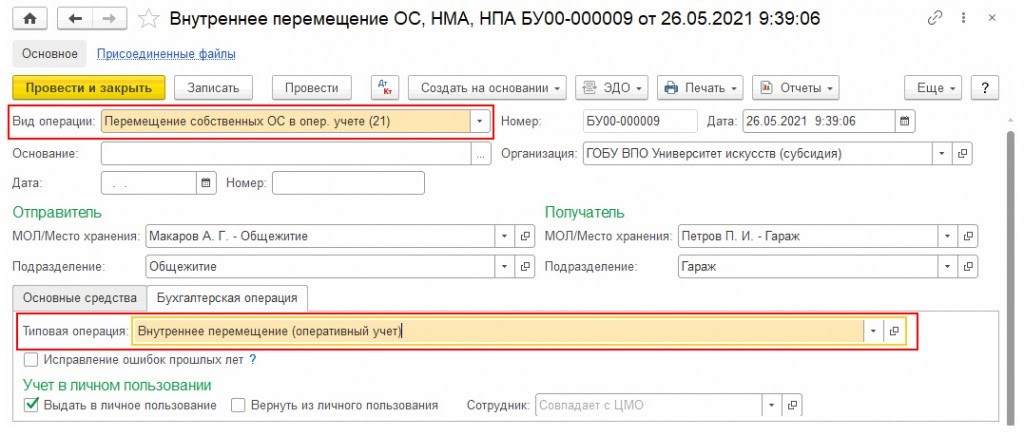The height and width of the screenshot is (436, 1024).
Task: Click the question mark help button
Action: pos(985,88)
